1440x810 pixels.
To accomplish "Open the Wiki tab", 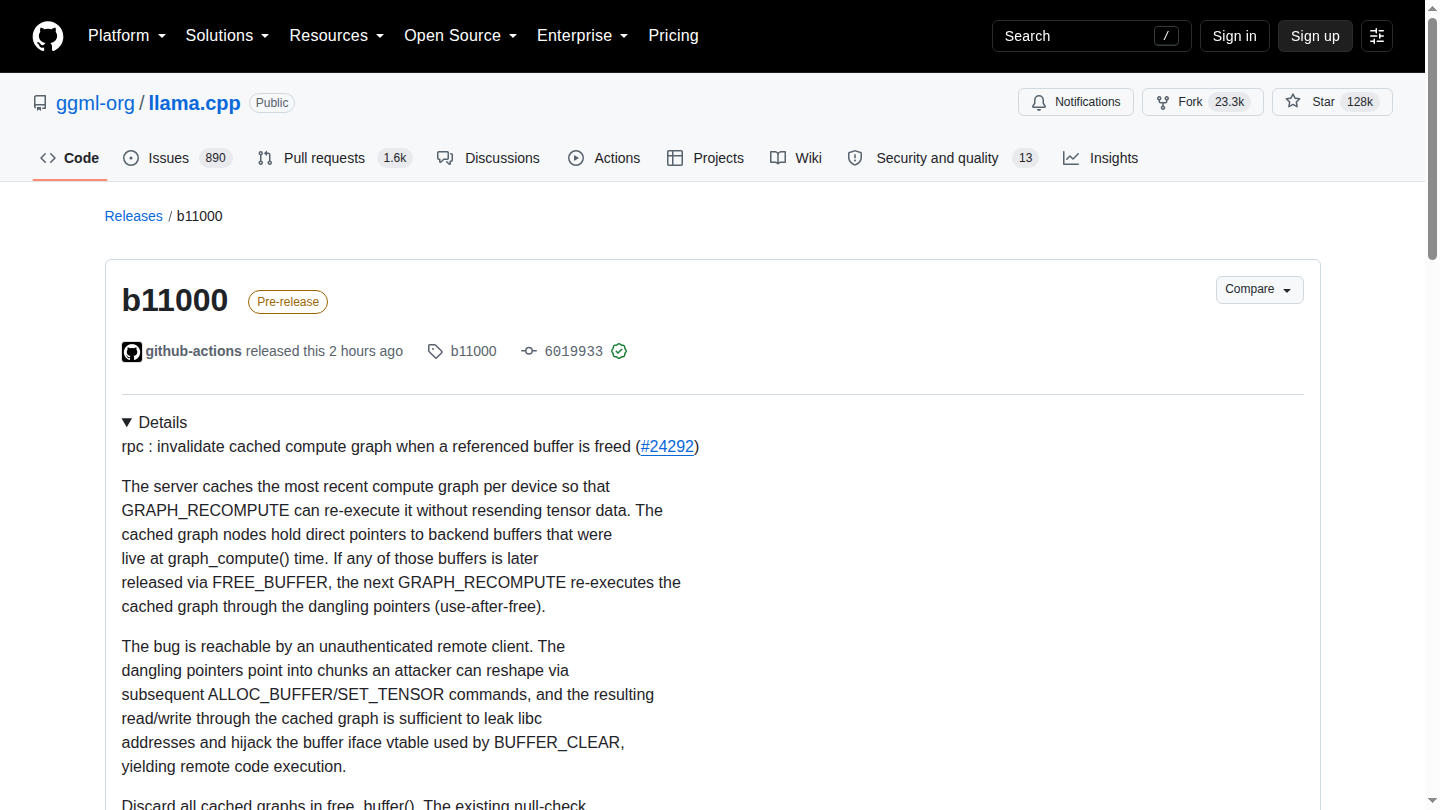I will tap(796, 158).
